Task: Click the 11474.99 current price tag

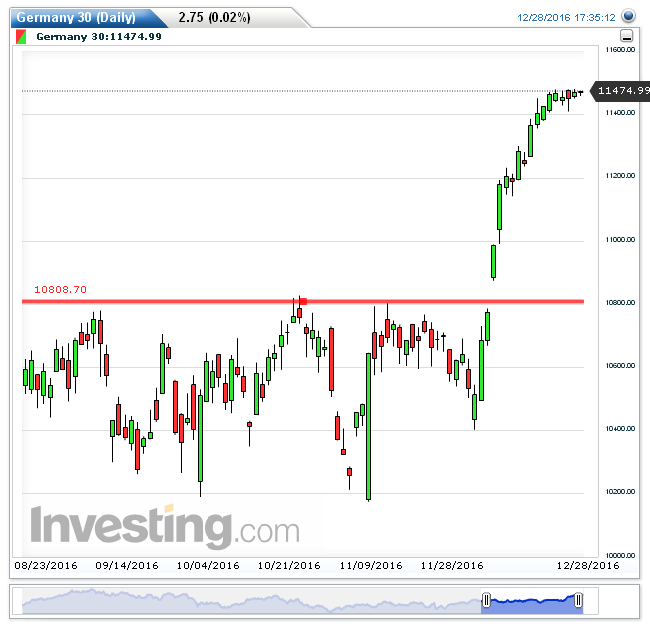Action: (621, 91)
